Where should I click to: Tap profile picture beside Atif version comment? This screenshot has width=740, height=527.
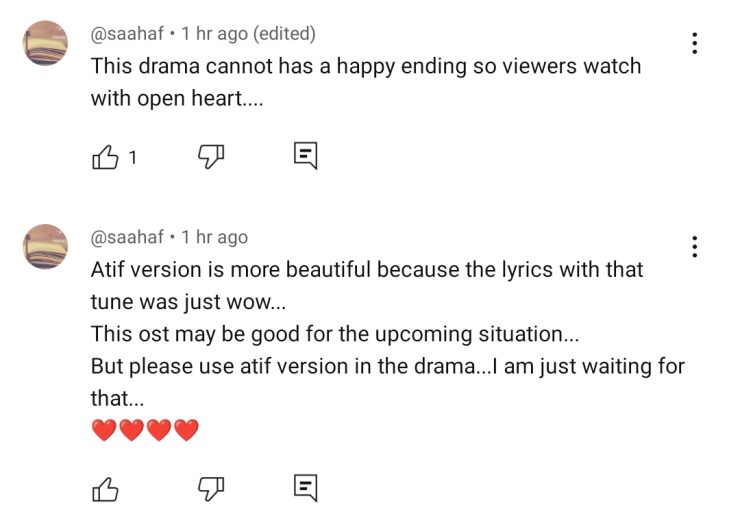tap(45, 246)
